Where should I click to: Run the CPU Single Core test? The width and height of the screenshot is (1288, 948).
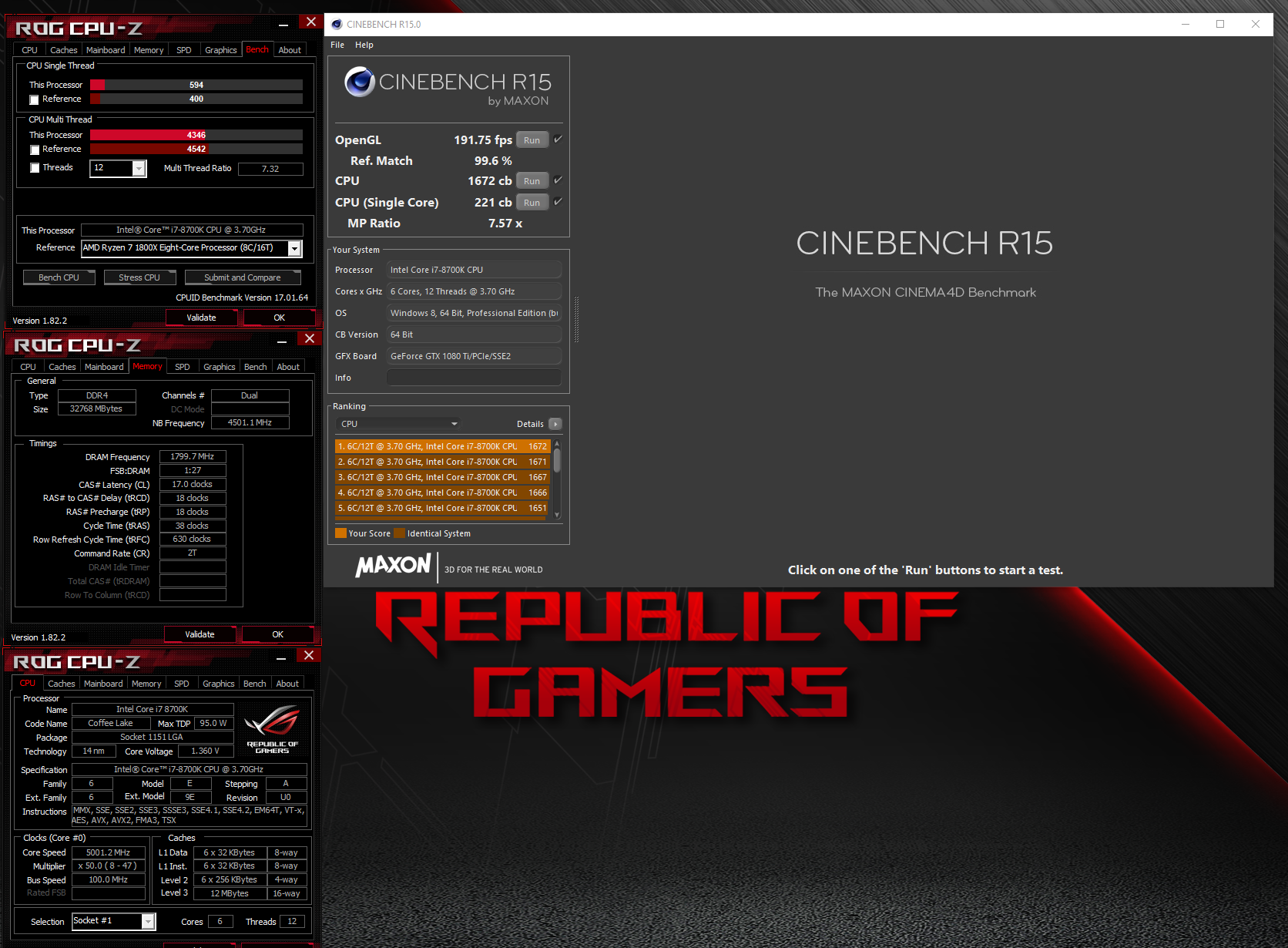[532, 202]
